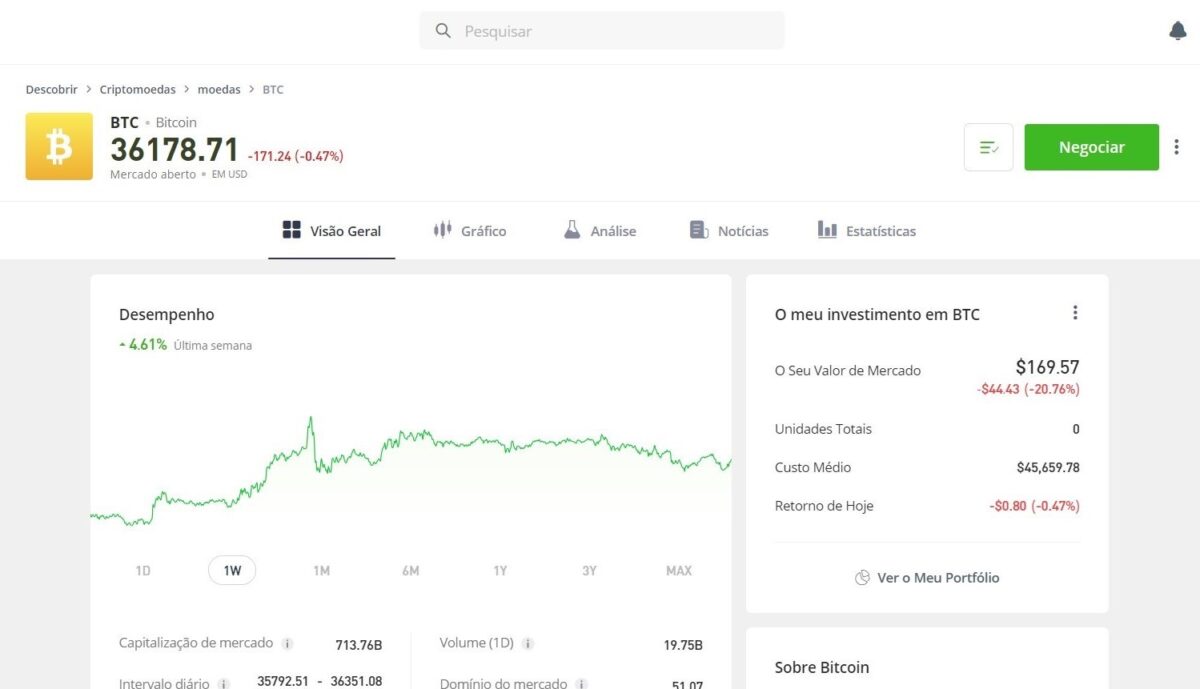Show the MAX chart range

tap(679, 571)
